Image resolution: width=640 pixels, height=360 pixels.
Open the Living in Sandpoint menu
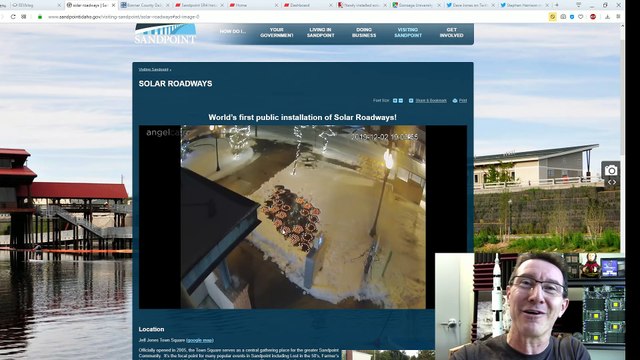320,33
